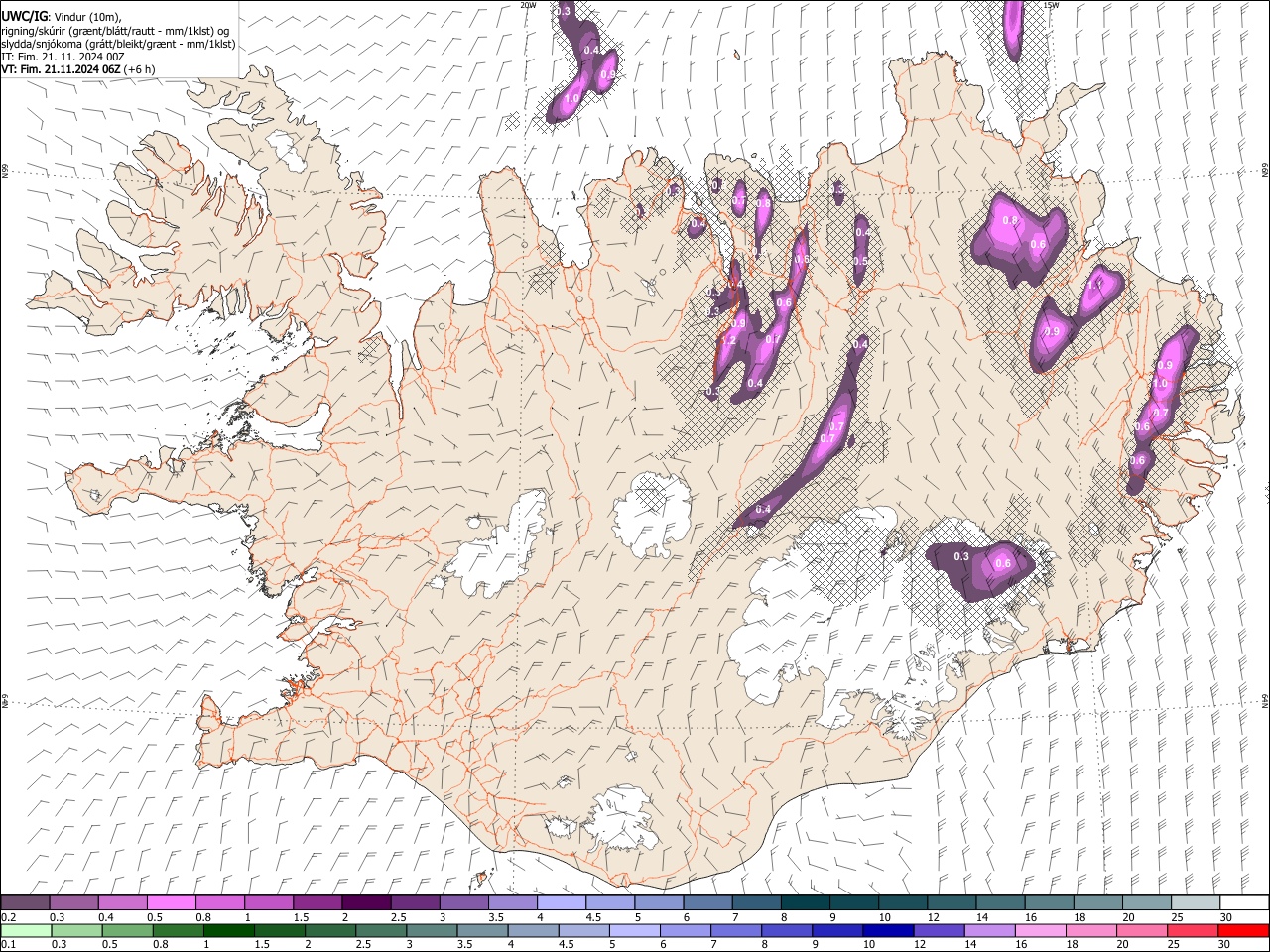This screenshot has width=1270, height=952.
Task: Click the '0.1' label on the bottom legend row
Action: pyautogui.click(x=8, y=945)
